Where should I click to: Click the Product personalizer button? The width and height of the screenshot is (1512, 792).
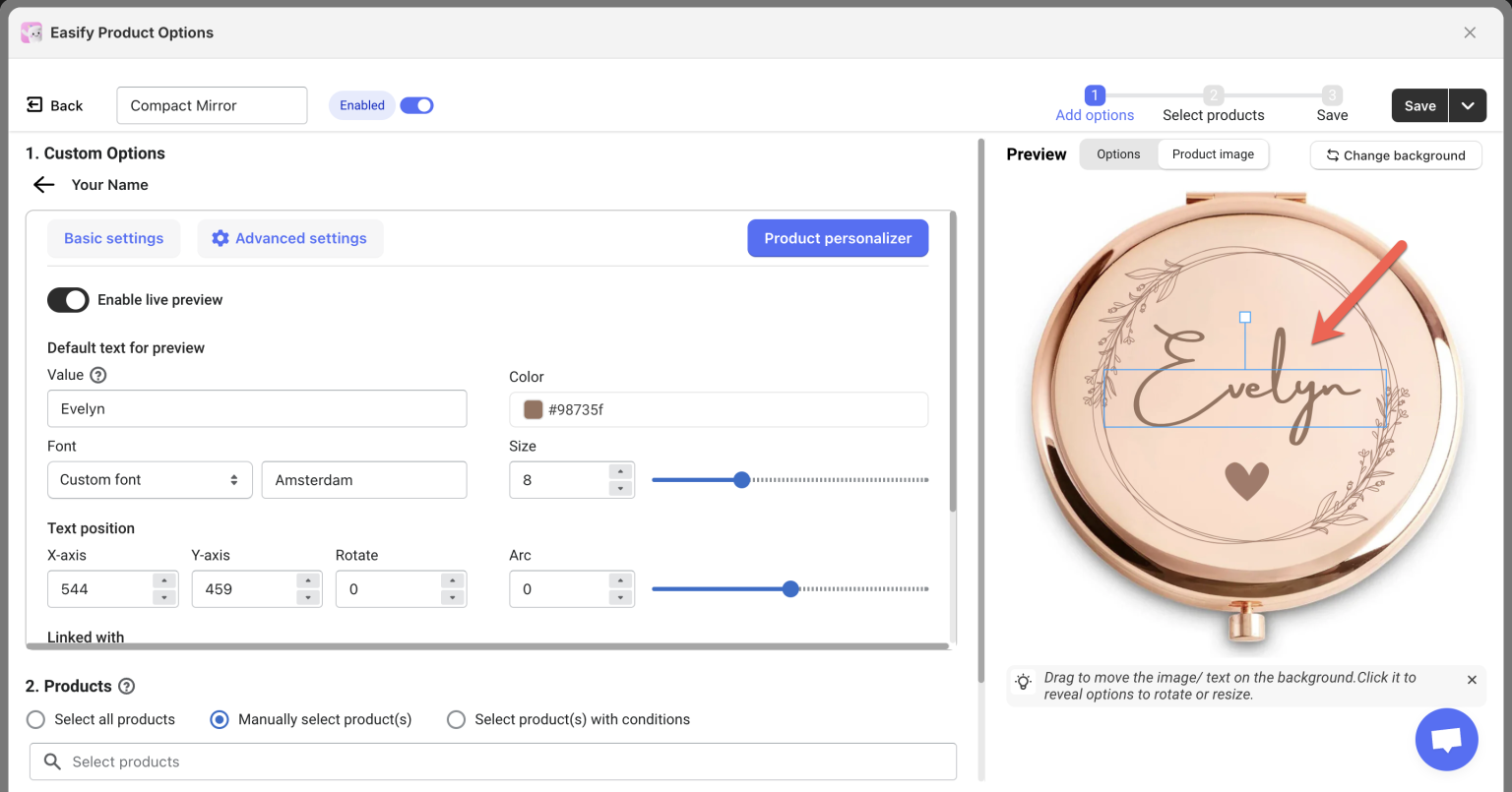click(838, 238)
